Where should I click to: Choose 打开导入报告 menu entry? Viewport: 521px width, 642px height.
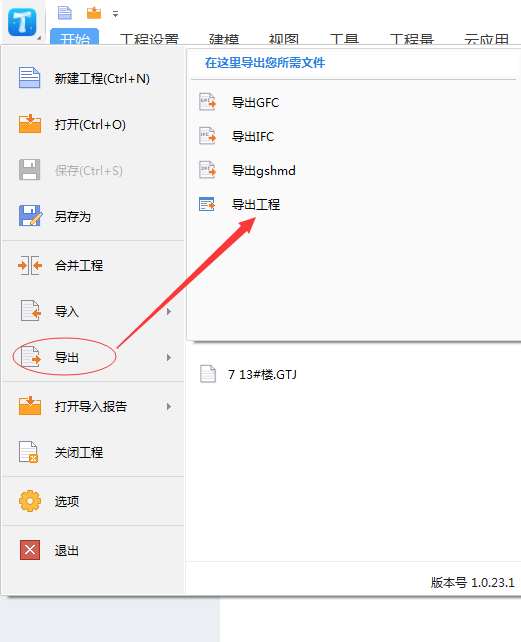pyautogui.click(x=93, y=406)
